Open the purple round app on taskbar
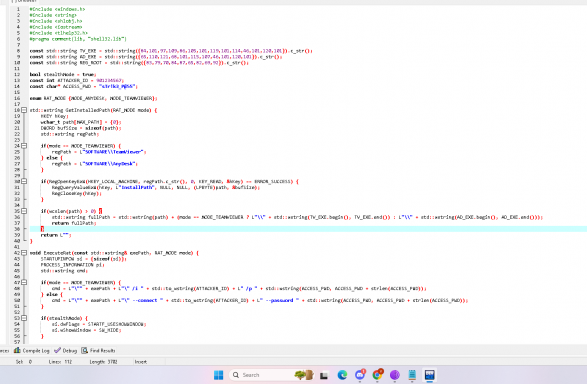 pos(395,375)
